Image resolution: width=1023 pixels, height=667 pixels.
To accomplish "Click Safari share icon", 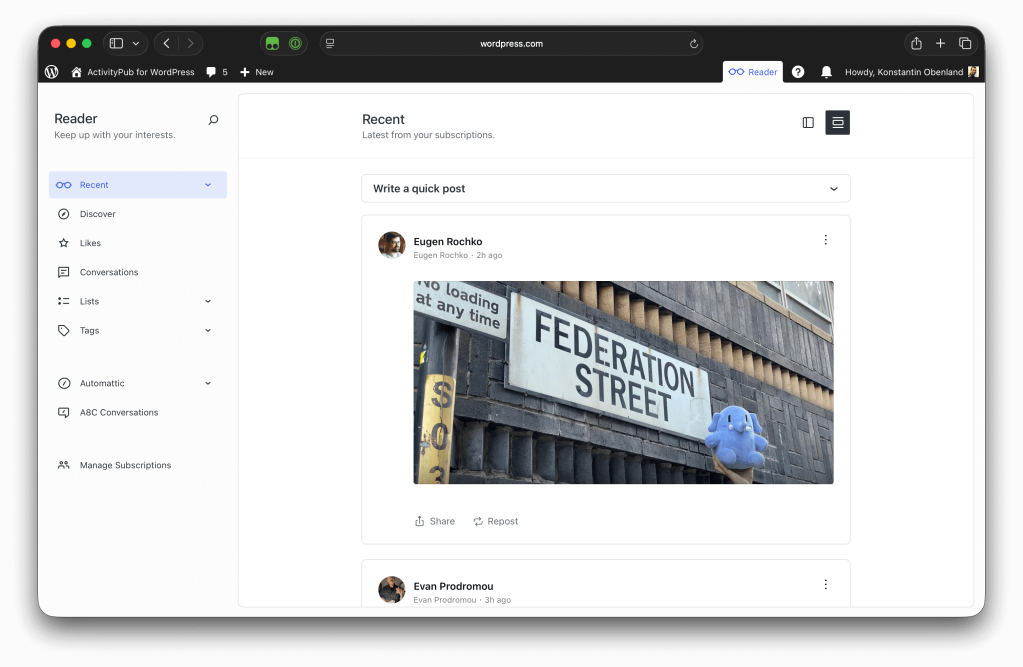I will coord(916,44).
